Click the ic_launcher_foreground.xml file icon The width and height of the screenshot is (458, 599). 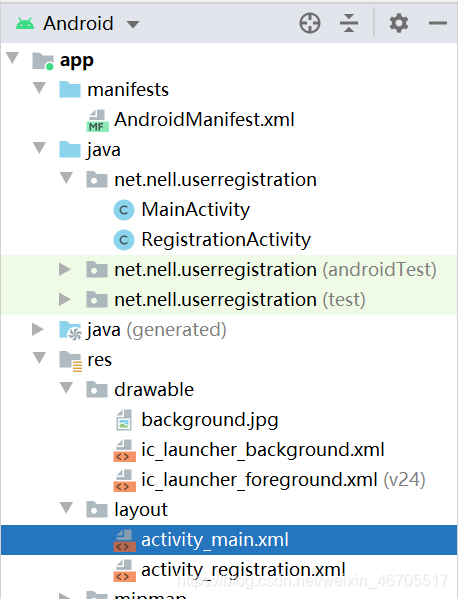point(125,481)
